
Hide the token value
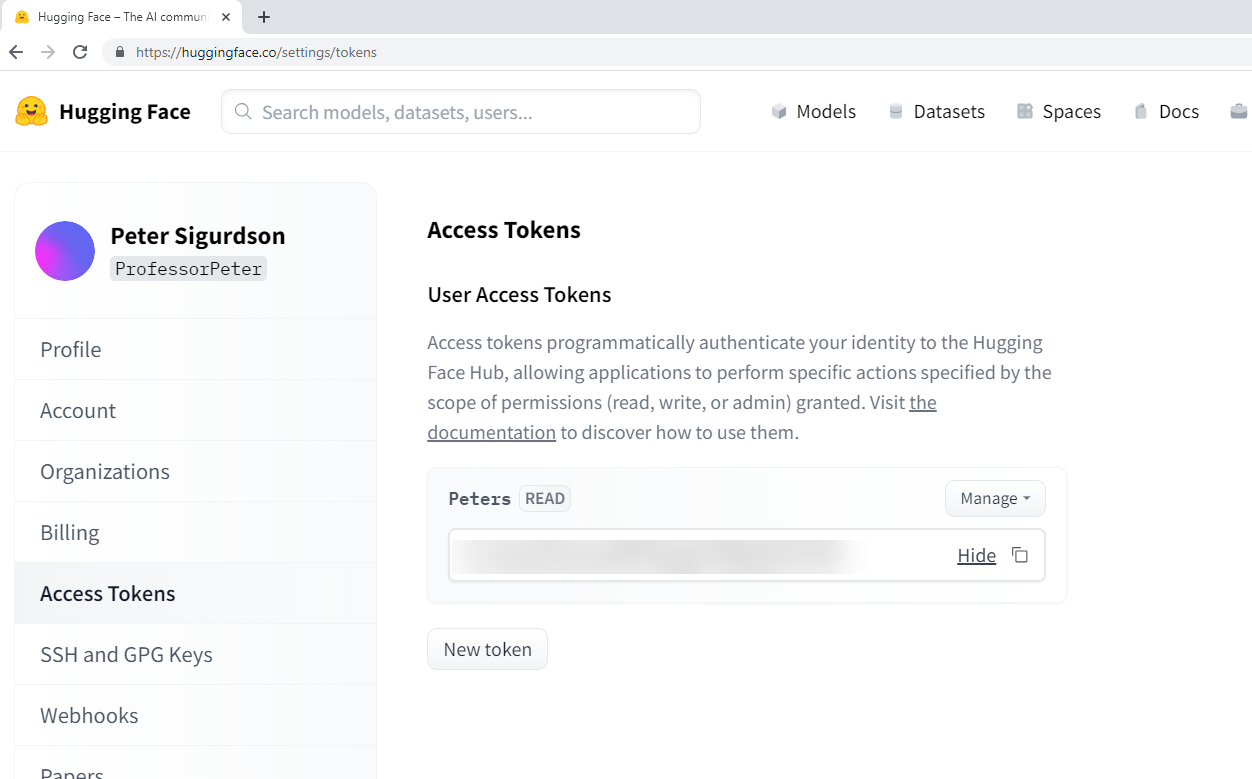(976, 555)
